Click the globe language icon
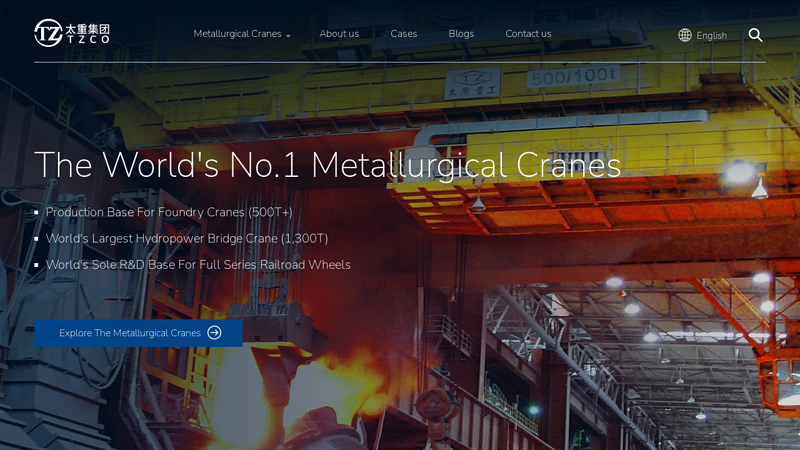800x450 pixels. (685, 35)
